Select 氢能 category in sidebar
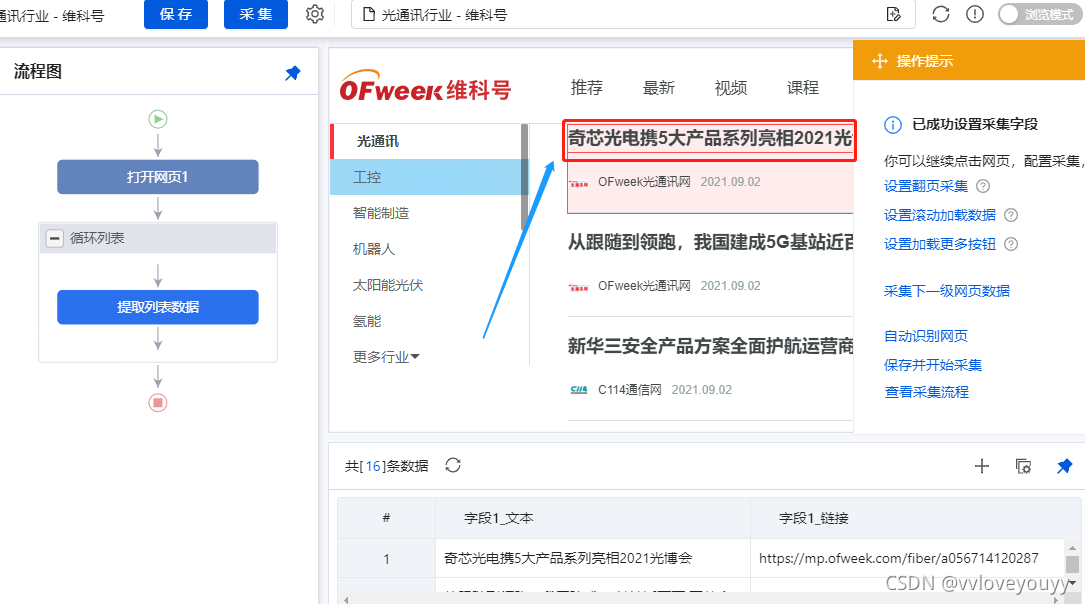The height and width of the screenshot is (604, 1085). (367, 321)
